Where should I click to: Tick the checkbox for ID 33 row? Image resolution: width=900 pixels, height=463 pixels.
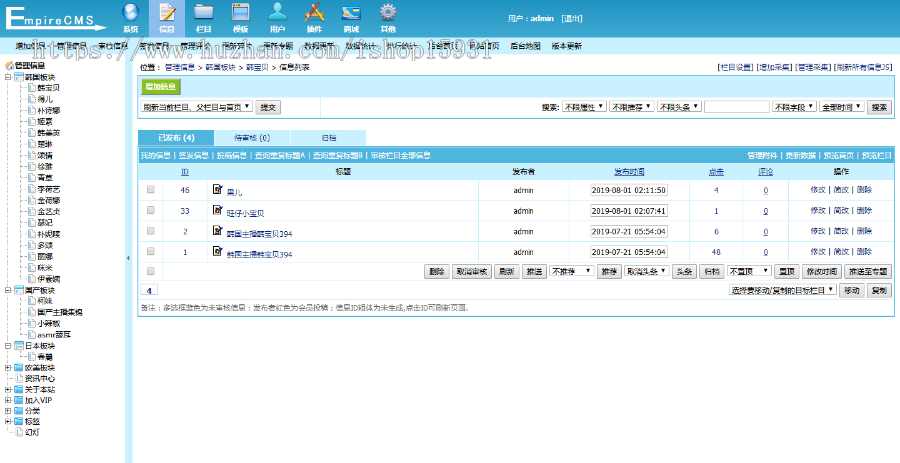coord(150,210)
